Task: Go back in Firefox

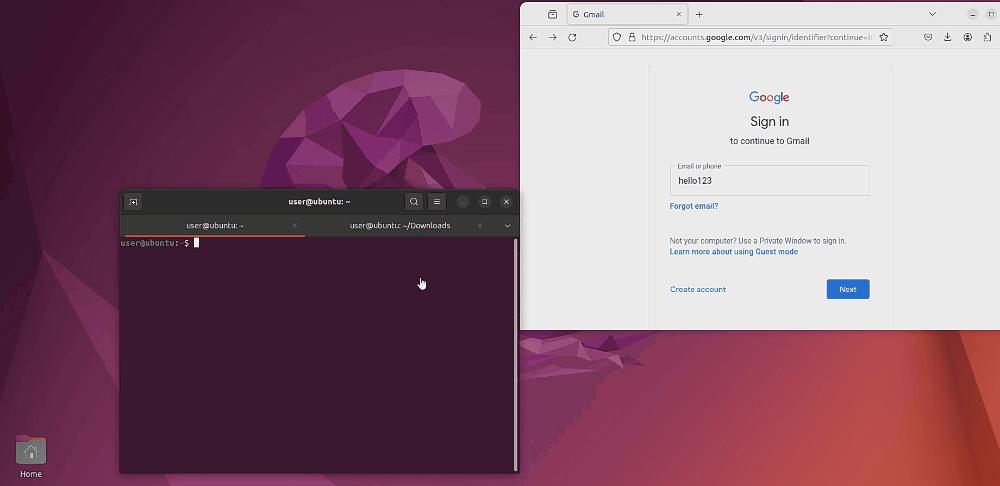Action: point(533,38)
